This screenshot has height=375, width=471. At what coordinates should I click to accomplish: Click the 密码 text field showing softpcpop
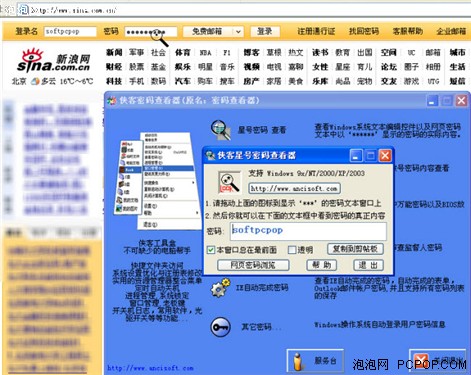308,231
